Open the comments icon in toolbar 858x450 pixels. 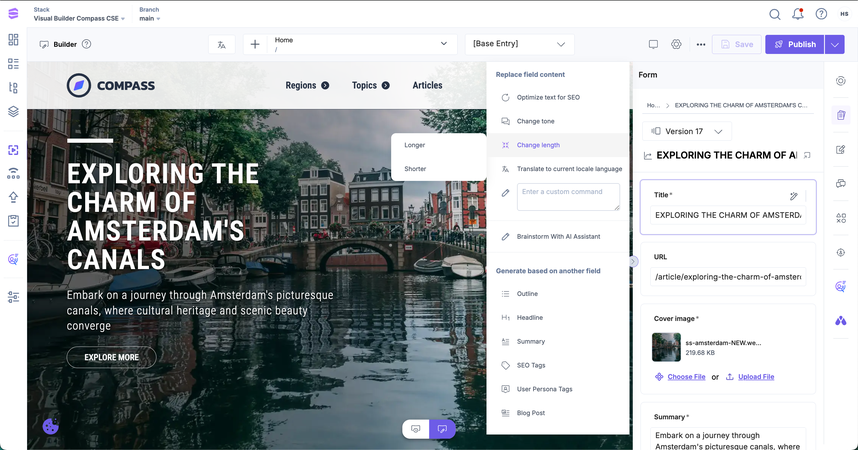(653, 44)
